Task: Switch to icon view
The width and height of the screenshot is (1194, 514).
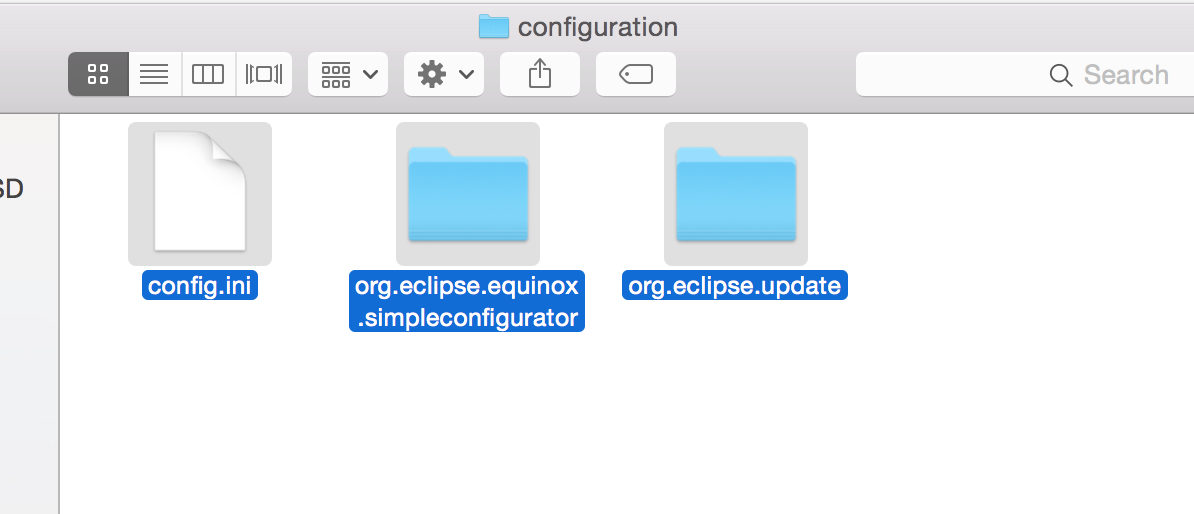Action: [98, 74]
